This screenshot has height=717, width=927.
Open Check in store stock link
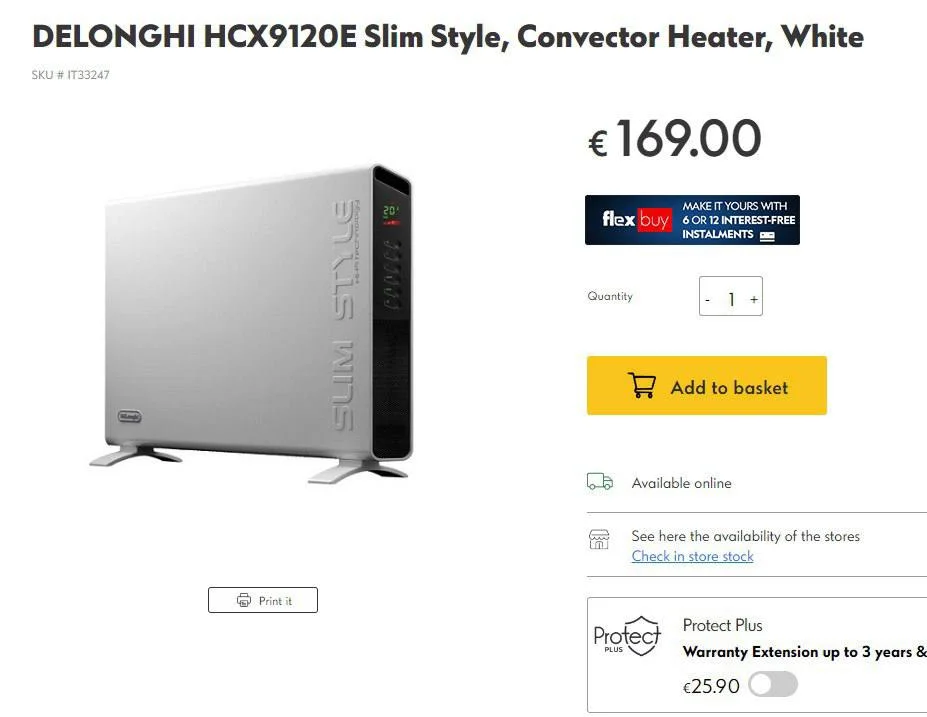pos(692,556)
